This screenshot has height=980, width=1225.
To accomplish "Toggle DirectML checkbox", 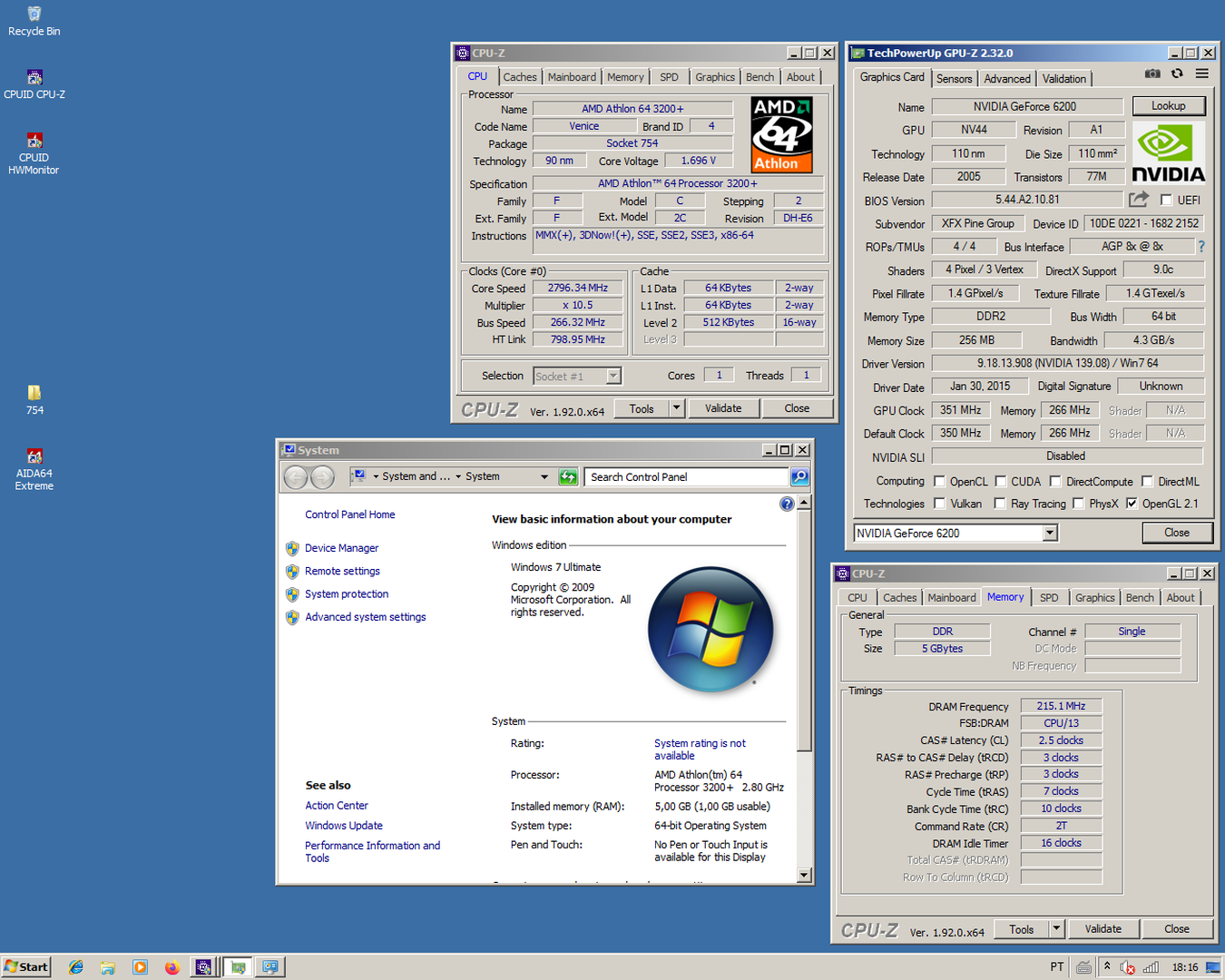I will [x=1147, y=482].
